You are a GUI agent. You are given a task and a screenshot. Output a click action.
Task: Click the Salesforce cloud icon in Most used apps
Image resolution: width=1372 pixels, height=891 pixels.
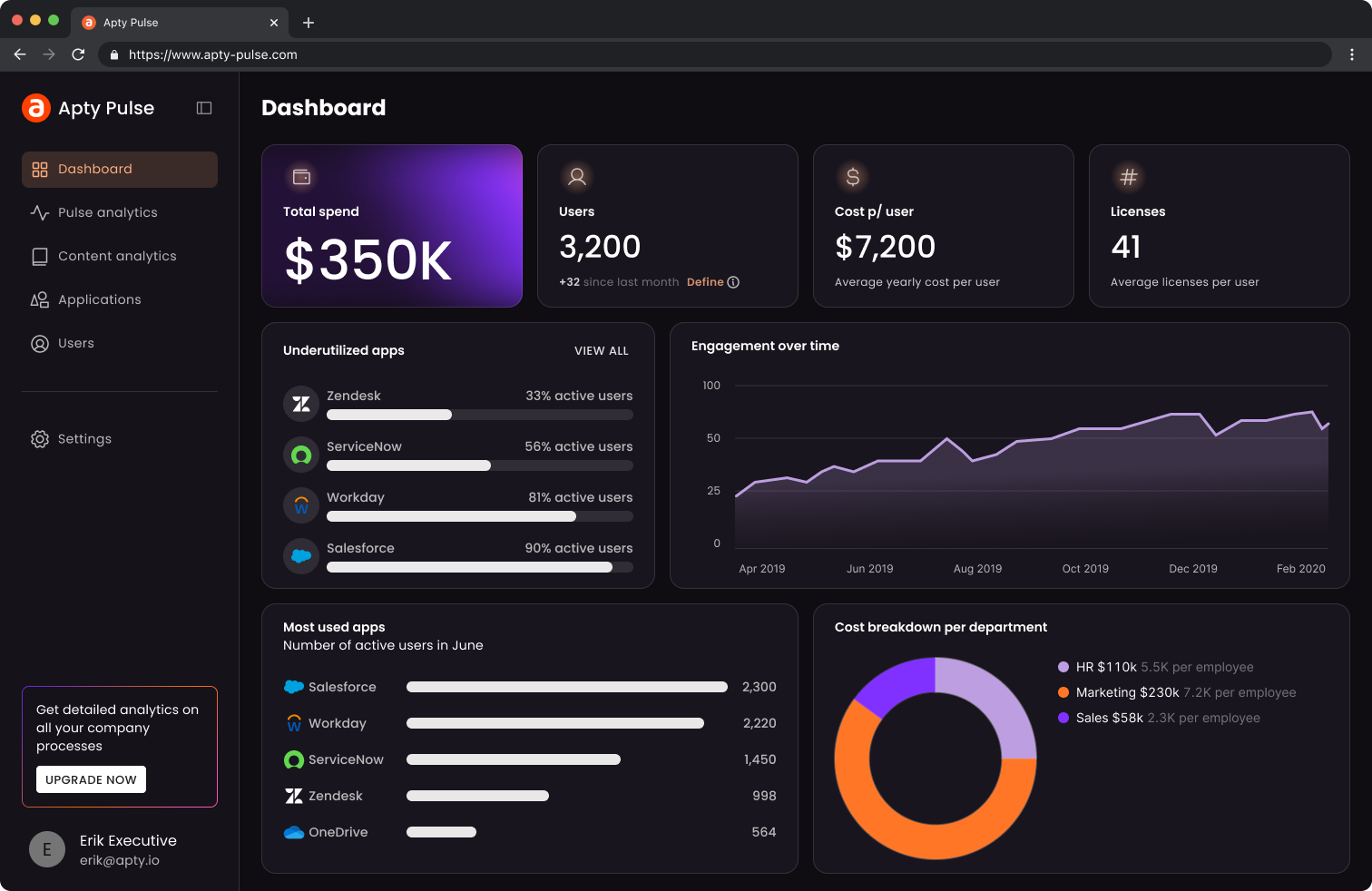(x=294, y=687)
